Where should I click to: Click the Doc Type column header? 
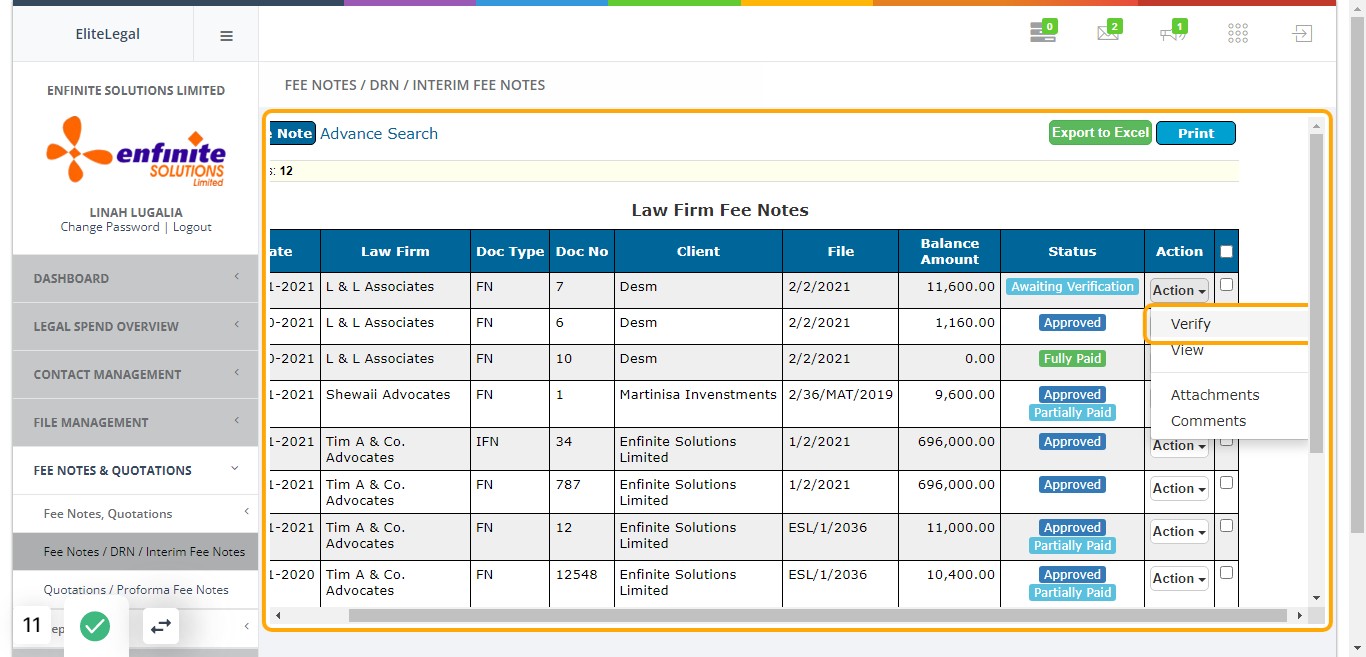510,251
